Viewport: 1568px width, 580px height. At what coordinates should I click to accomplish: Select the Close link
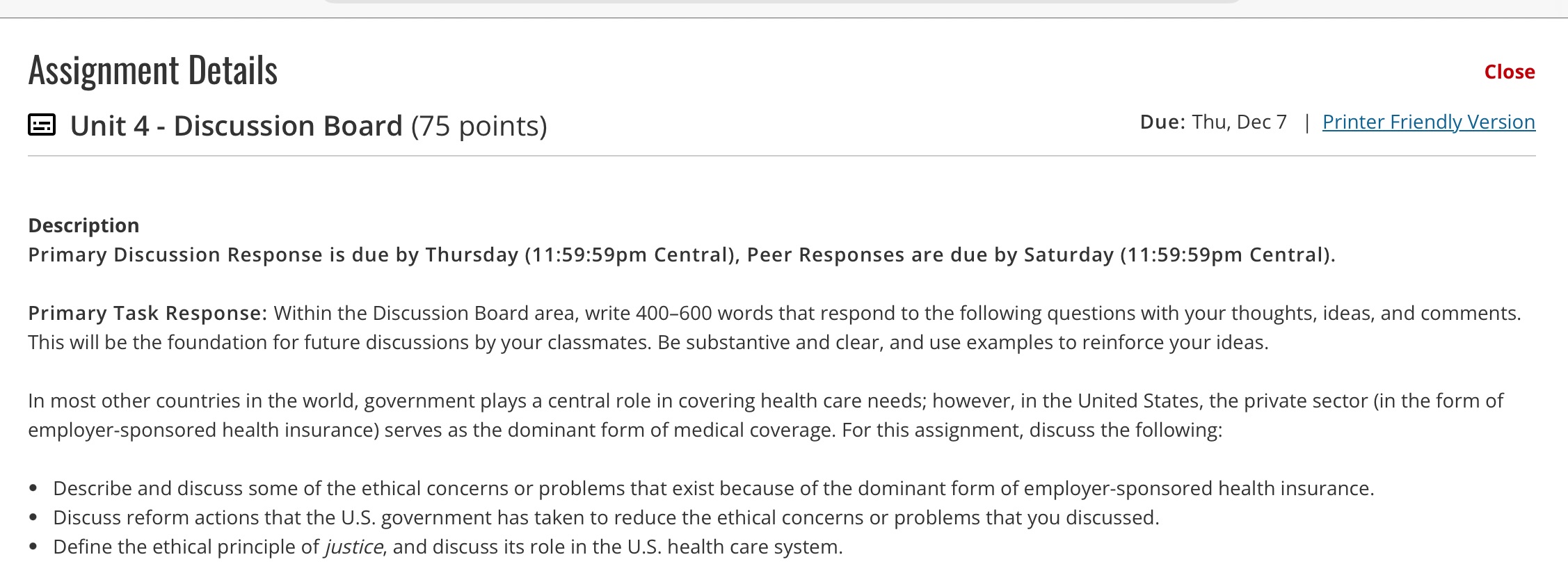pos(1508,72)
